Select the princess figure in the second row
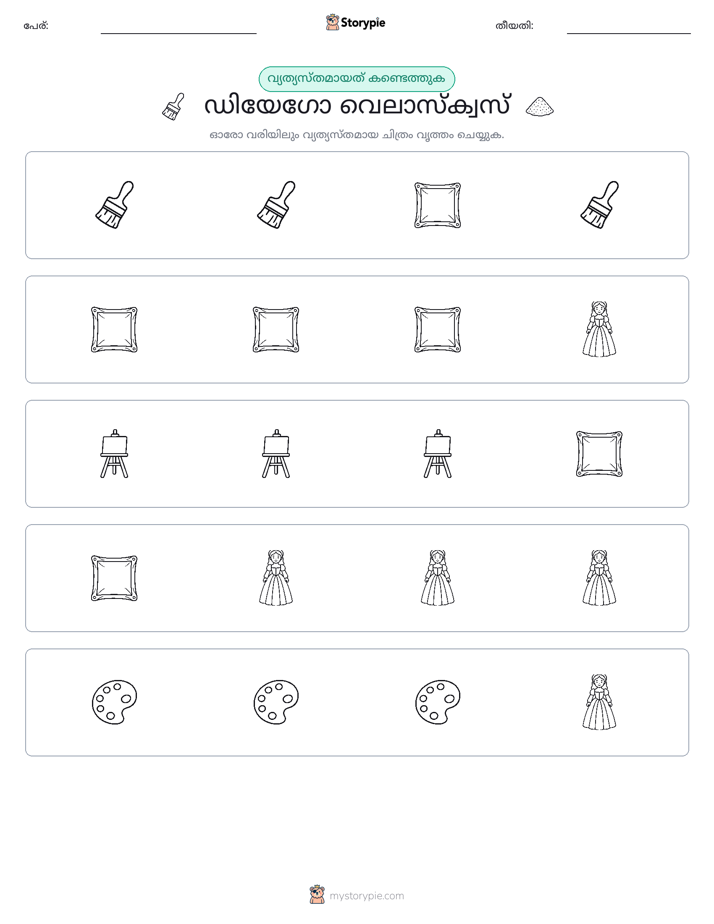Viewport: 714px width, 924px height. (599, 329)
